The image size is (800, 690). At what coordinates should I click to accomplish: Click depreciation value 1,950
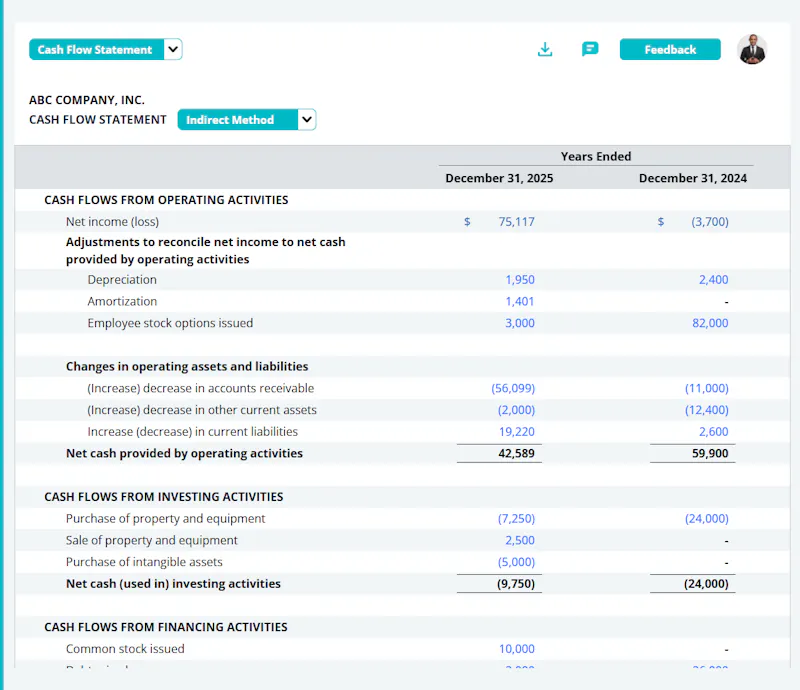pos(520,280)
